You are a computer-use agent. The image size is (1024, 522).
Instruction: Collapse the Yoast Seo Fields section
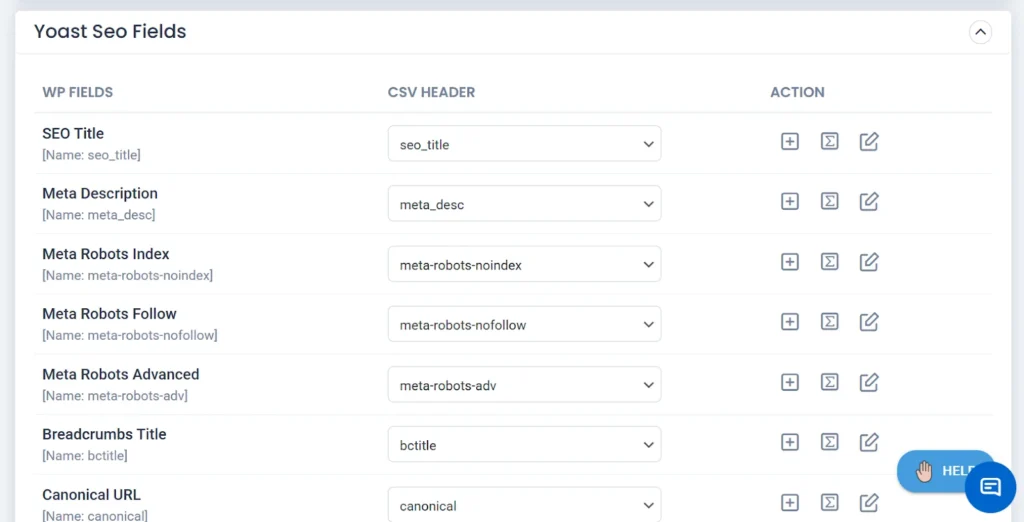click(980, 32)
